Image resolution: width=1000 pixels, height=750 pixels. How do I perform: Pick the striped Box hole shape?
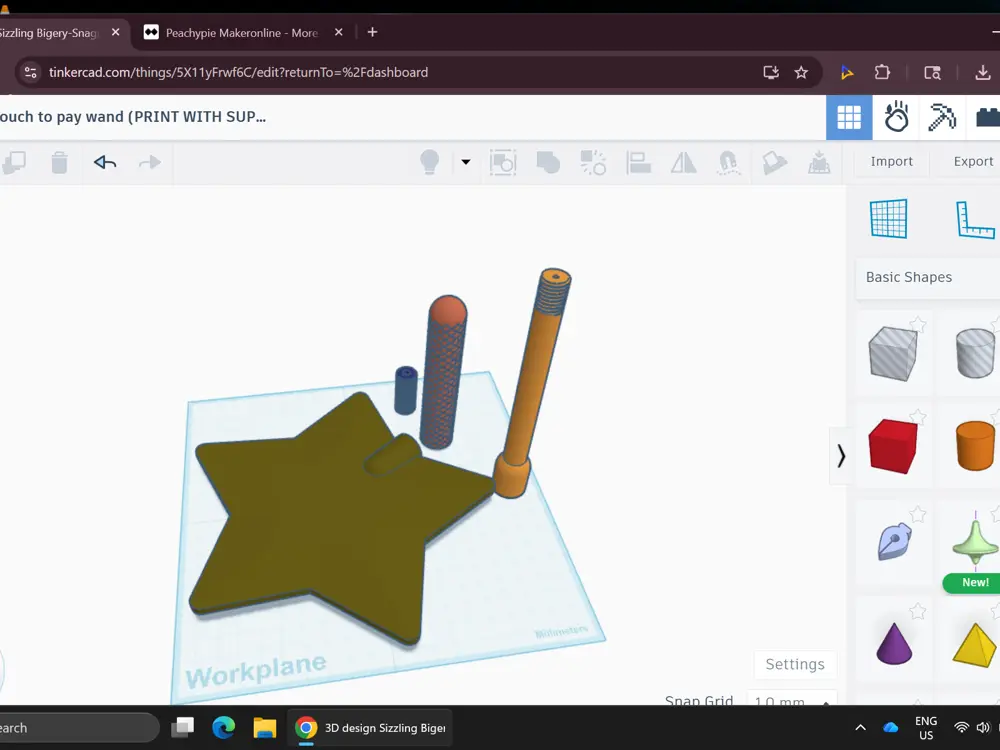point(892,353)
